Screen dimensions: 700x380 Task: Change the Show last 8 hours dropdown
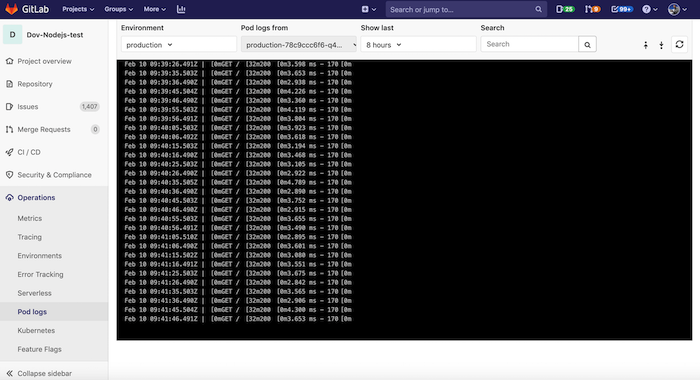418,45
